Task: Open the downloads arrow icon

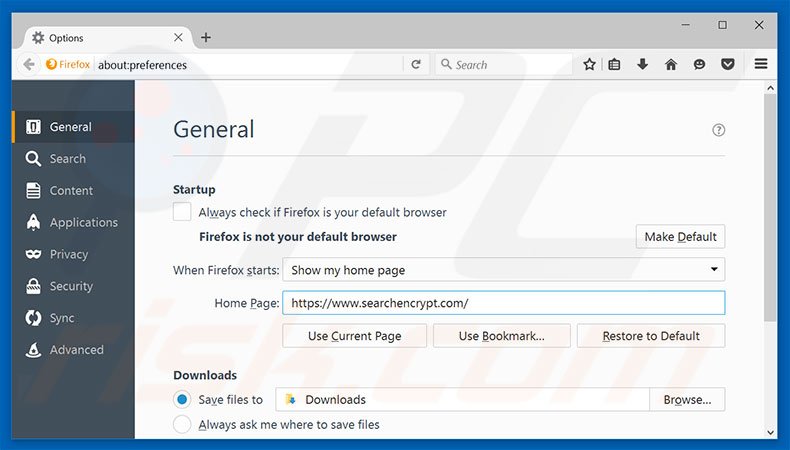Action: coord(642,64)
